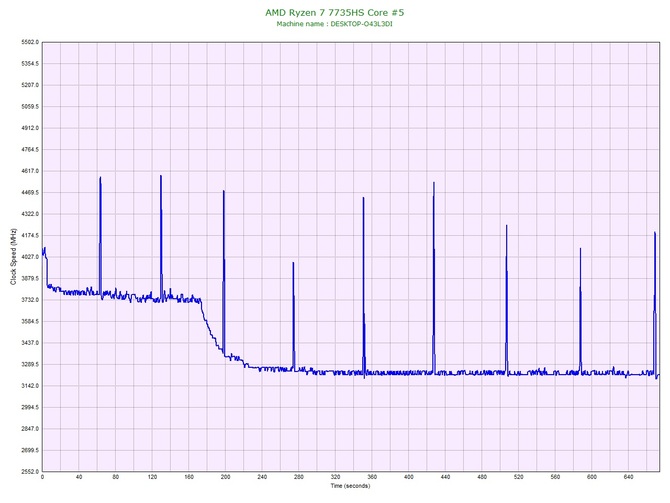Click the clock spike near 274 seconds
Screen dimensions: 670x503
click(x=293, y=315)
